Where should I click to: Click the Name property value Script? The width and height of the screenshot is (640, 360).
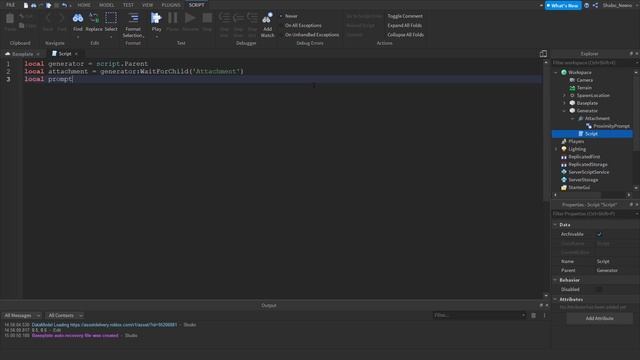pos(603,261)
